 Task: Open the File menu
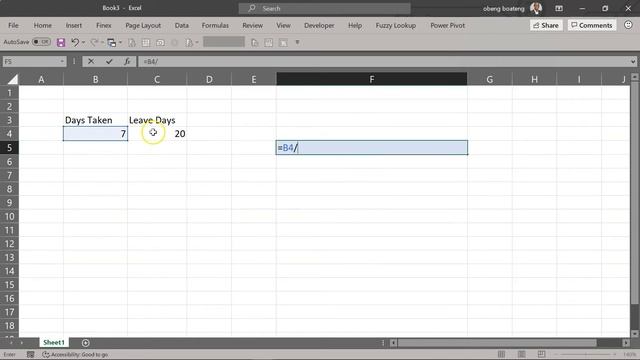pos(13,25)
